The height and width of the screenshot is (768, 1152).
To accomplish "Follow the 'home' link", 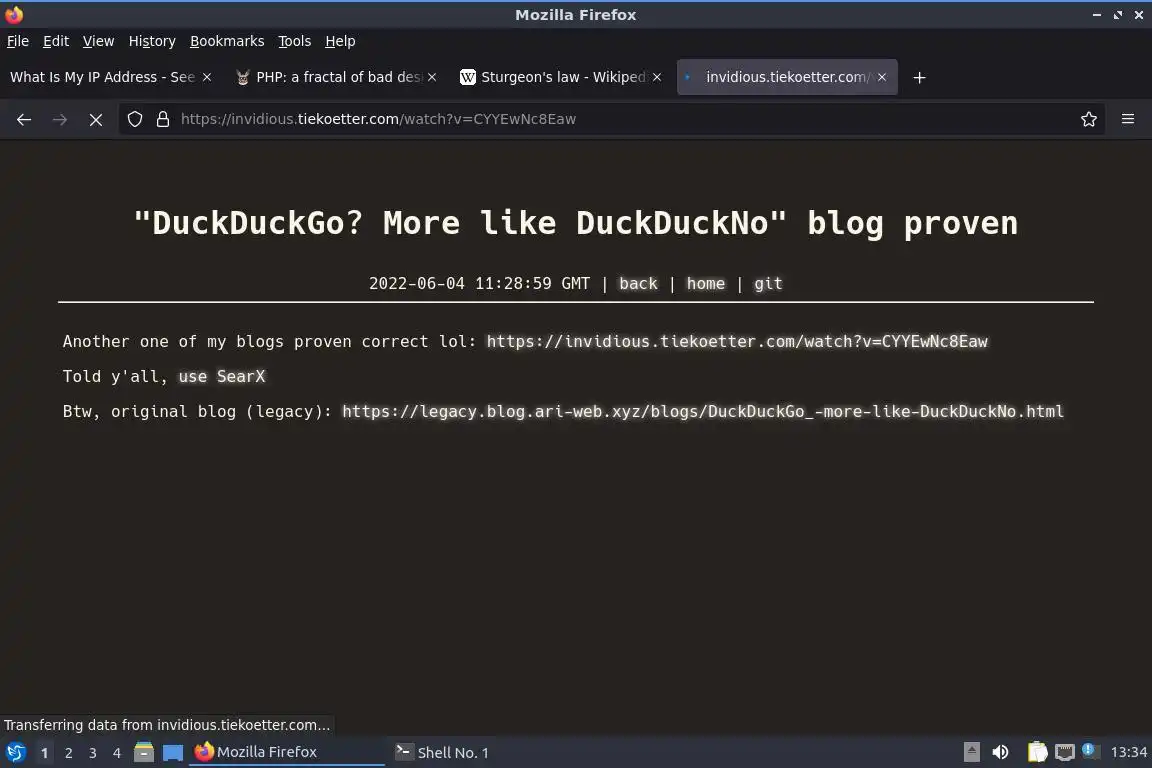I will pyautogui.click(x=706, y=284).
